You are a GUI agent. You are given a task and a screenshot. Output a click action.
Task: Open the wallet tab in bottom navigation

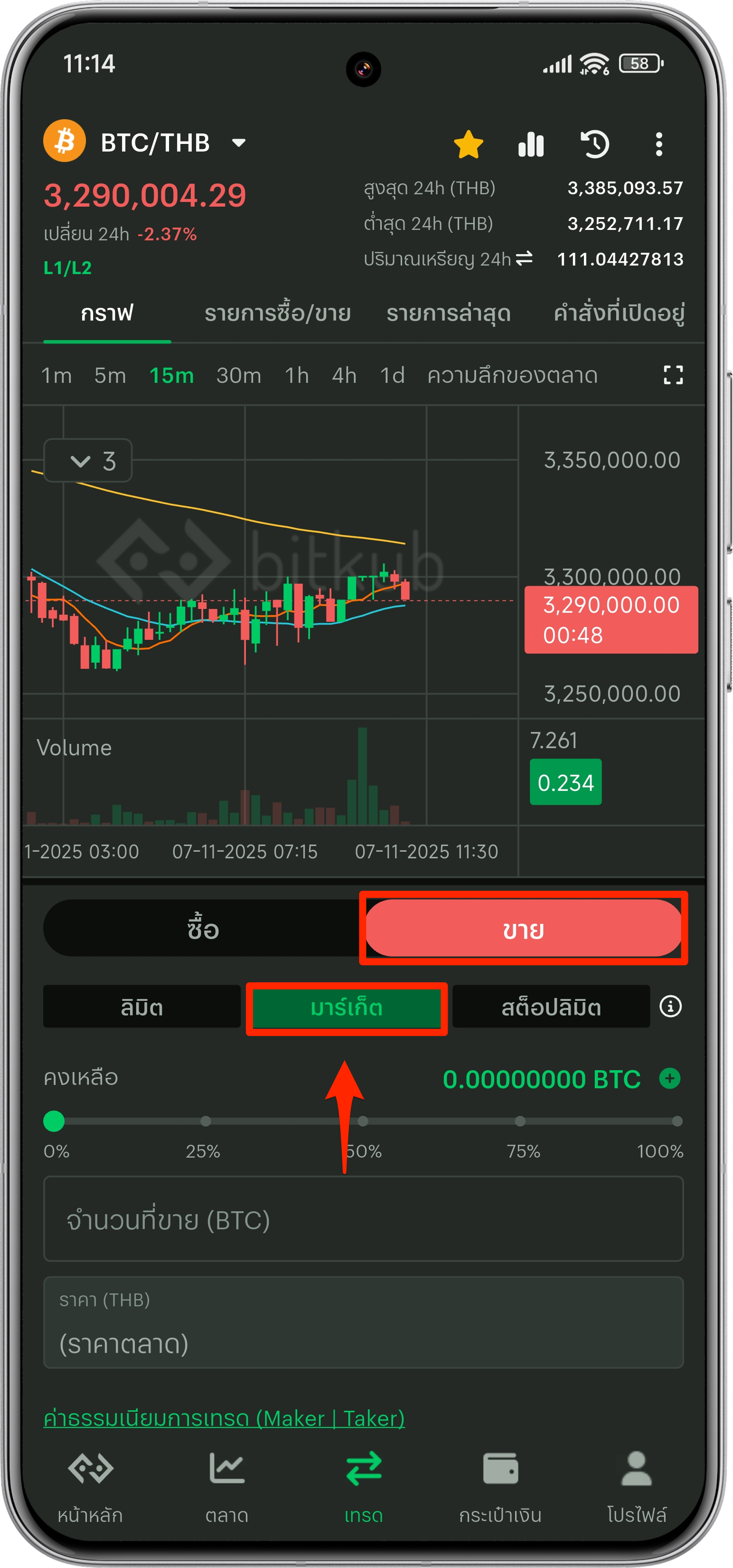click(500, 1487)
